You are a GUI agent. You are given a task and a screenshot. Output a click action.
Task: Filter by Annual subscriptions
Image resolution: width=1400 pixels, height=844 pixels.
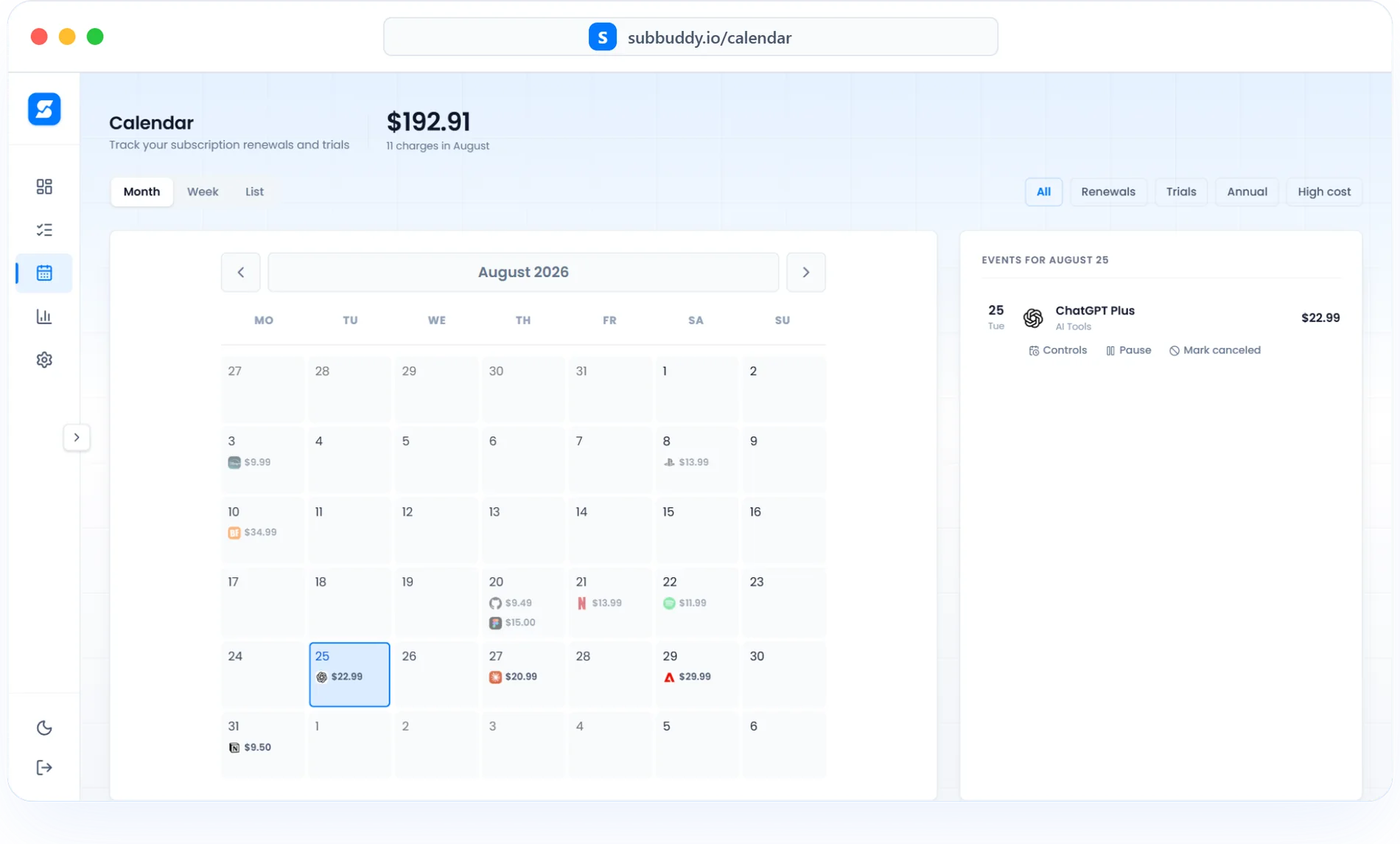coord(1247,192)
